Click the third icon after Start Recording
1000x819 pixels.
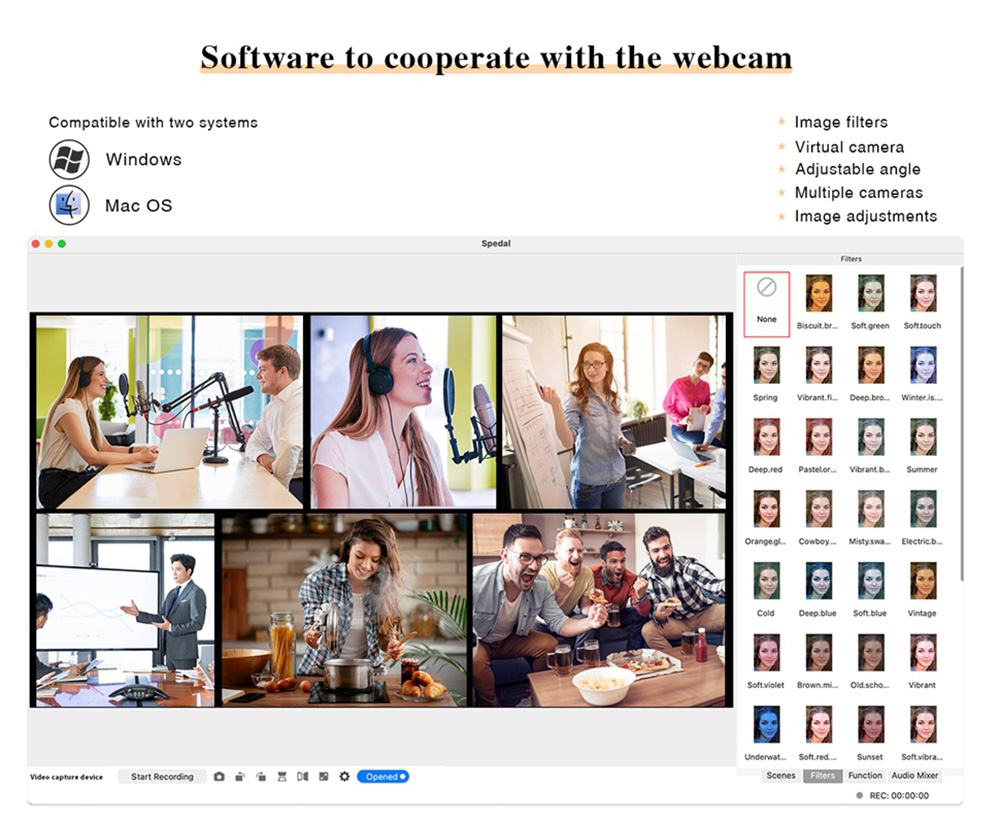pos(261,777)
